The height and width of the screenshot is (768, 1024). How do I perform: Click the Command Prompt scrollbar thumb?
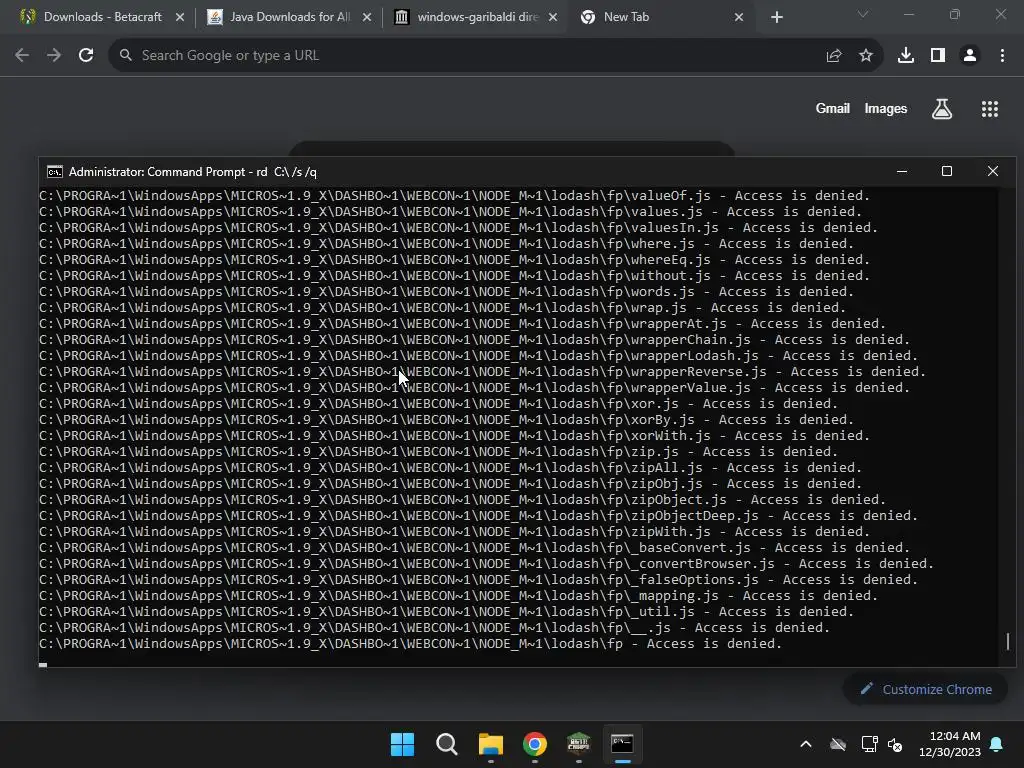(1008, 641)
